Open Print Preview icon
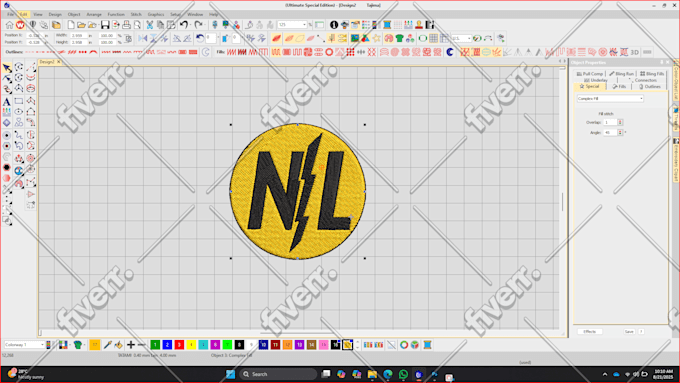The height and width of the screenshot is (383, 680). point(137,25)
